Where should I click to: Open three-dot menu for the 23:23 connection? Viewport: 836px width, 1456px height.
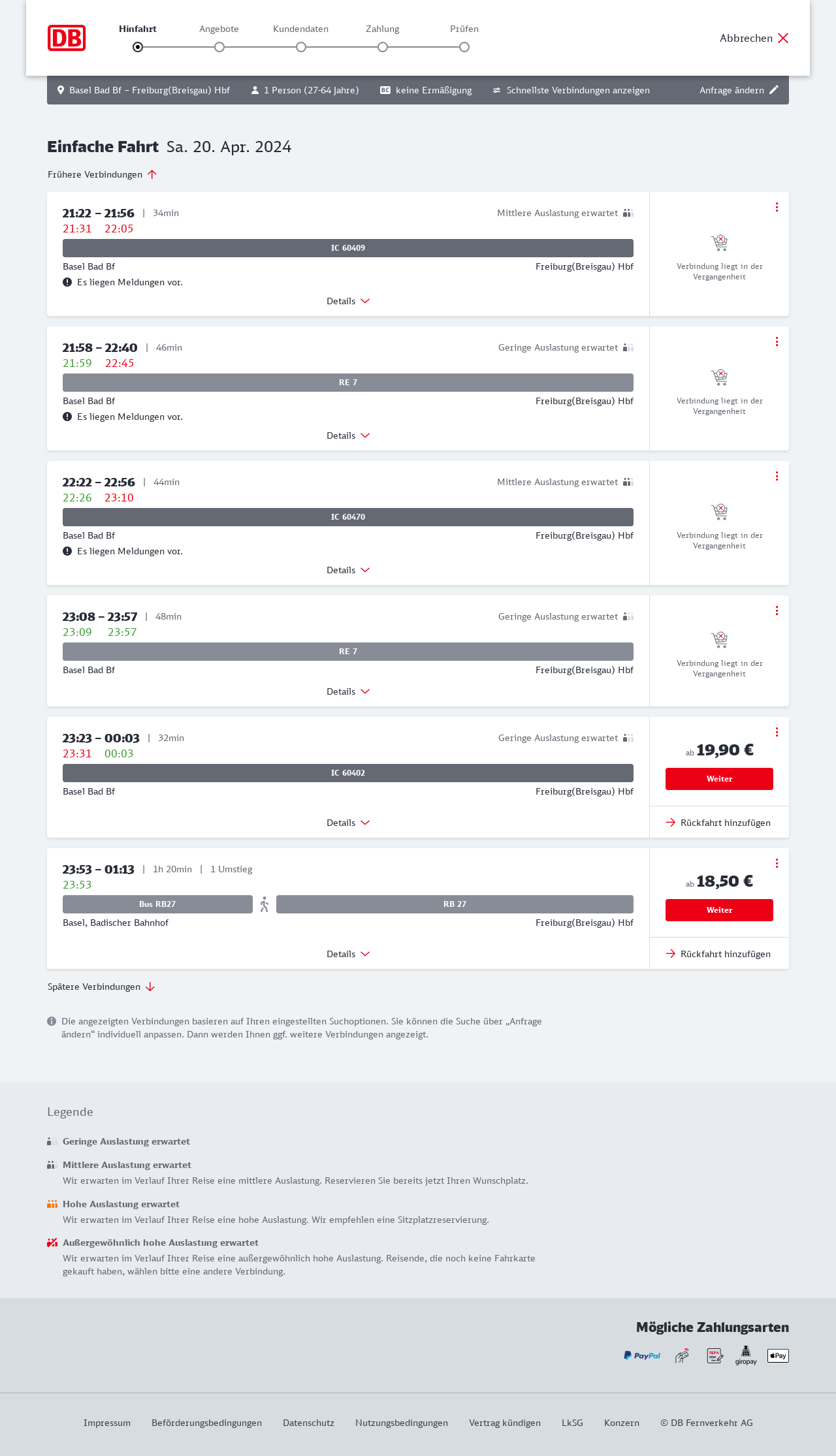(x=777, y=732)
